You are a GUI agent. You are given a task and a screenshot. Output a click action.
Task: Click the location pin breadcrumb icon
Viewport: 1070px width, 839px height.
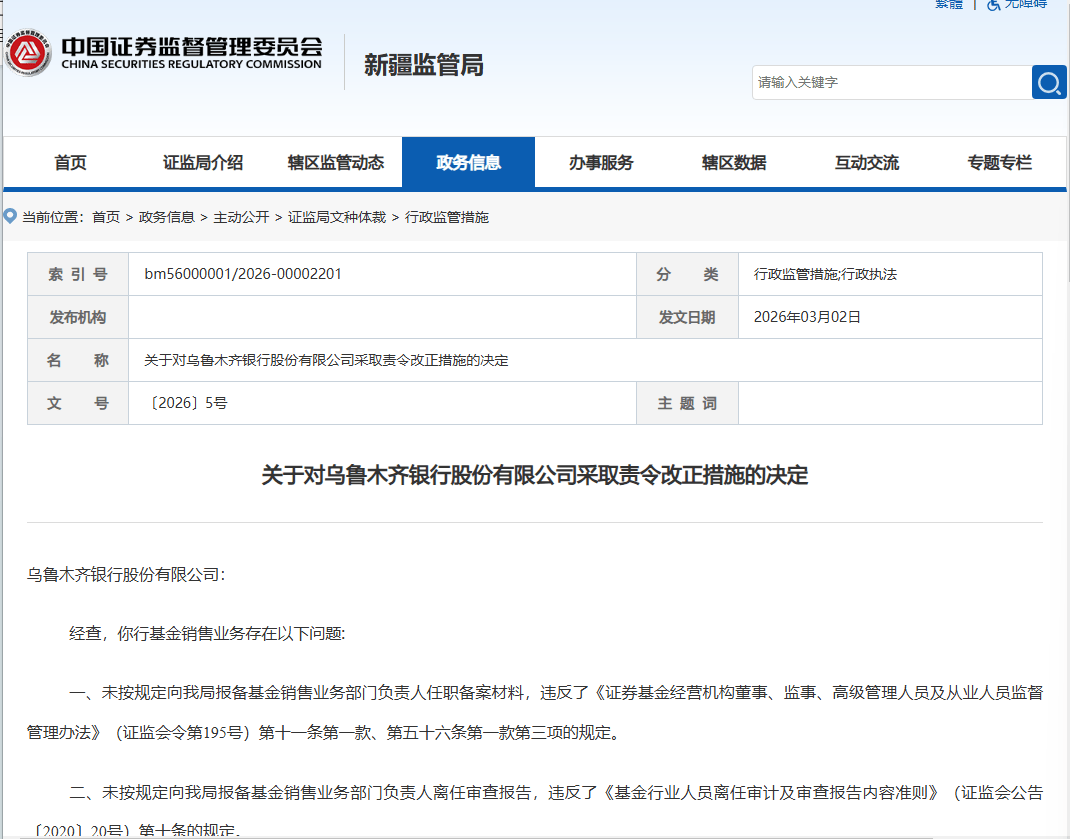point(10,216)
